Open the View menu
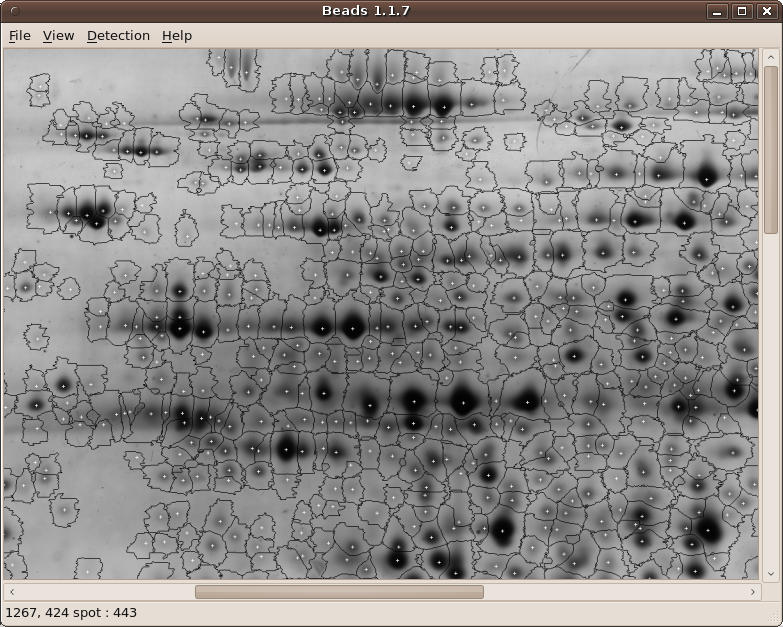 tap(58, 36)
